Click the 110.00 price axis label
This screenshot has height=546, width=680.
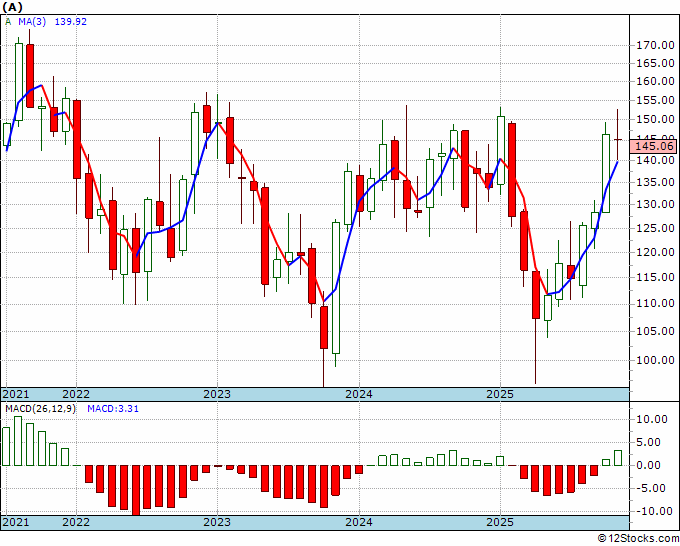[655, 304]
